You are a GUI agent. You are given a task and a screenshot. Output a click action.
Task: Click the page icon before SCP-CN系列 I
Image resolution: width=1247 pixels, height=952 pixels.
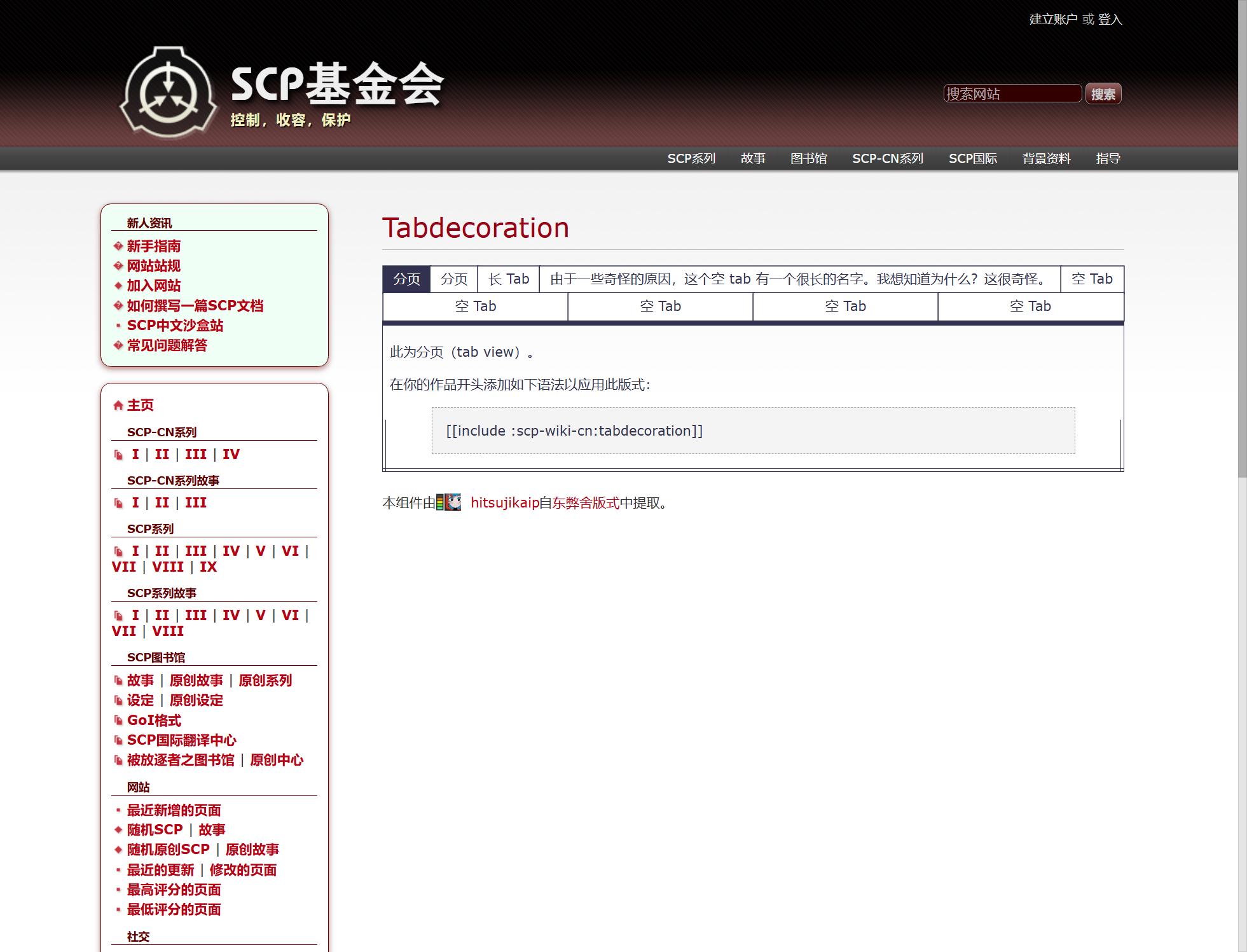[x=118, y=455]
